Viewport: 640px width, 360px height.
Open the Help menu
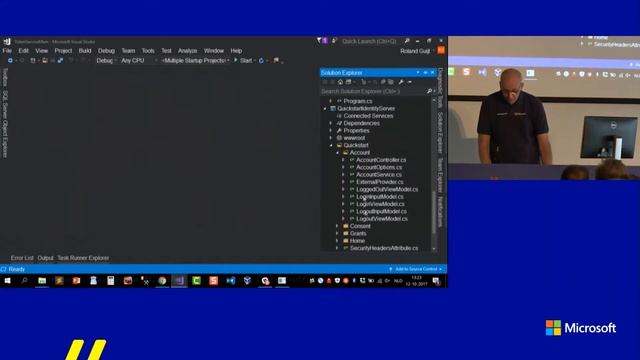(x=236, y=51)
